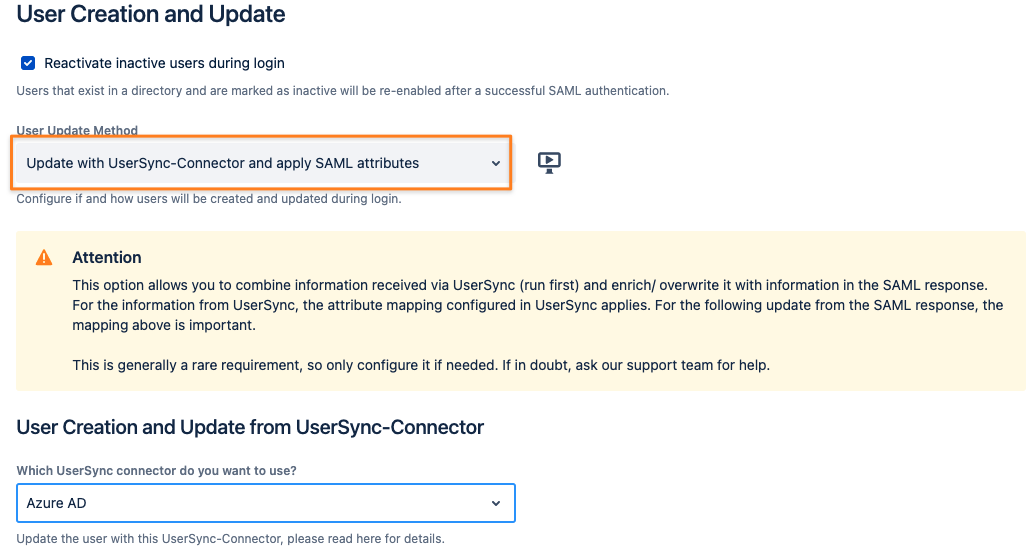The width and height of the screenshot is (1036, 553).
Task: Open the User Update Method dropdown
Action: click(260, 163)
